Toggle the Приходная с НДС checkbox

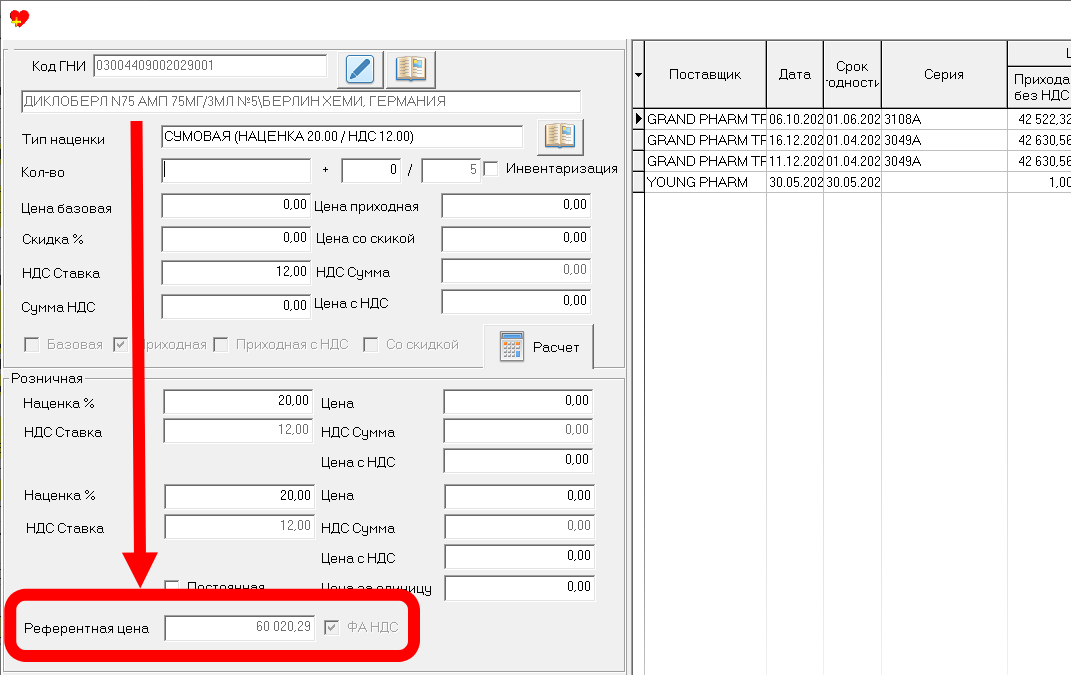(221, 344)
